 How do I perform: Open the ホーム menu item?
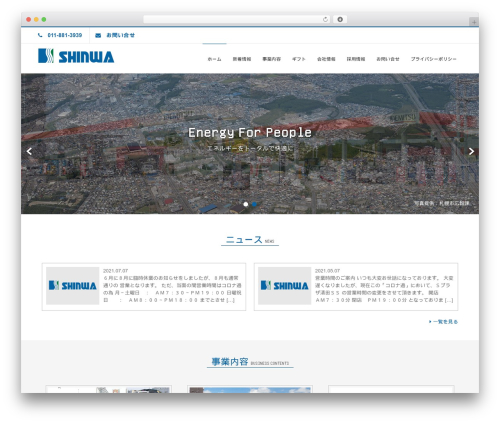coord(214,59)
